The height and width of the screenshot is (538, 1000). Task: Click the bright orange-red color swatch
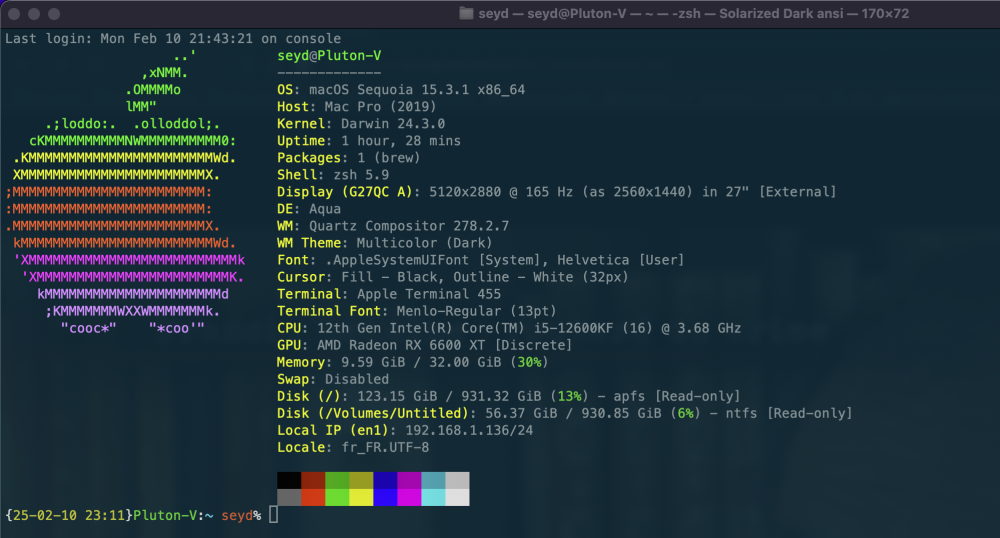point(313,497)
